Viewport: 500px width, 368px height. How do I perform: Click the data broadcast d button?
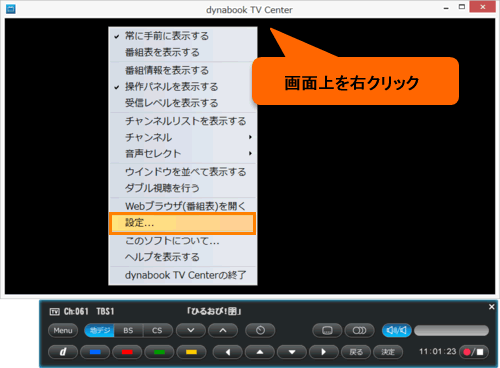(x=63, y=352)
